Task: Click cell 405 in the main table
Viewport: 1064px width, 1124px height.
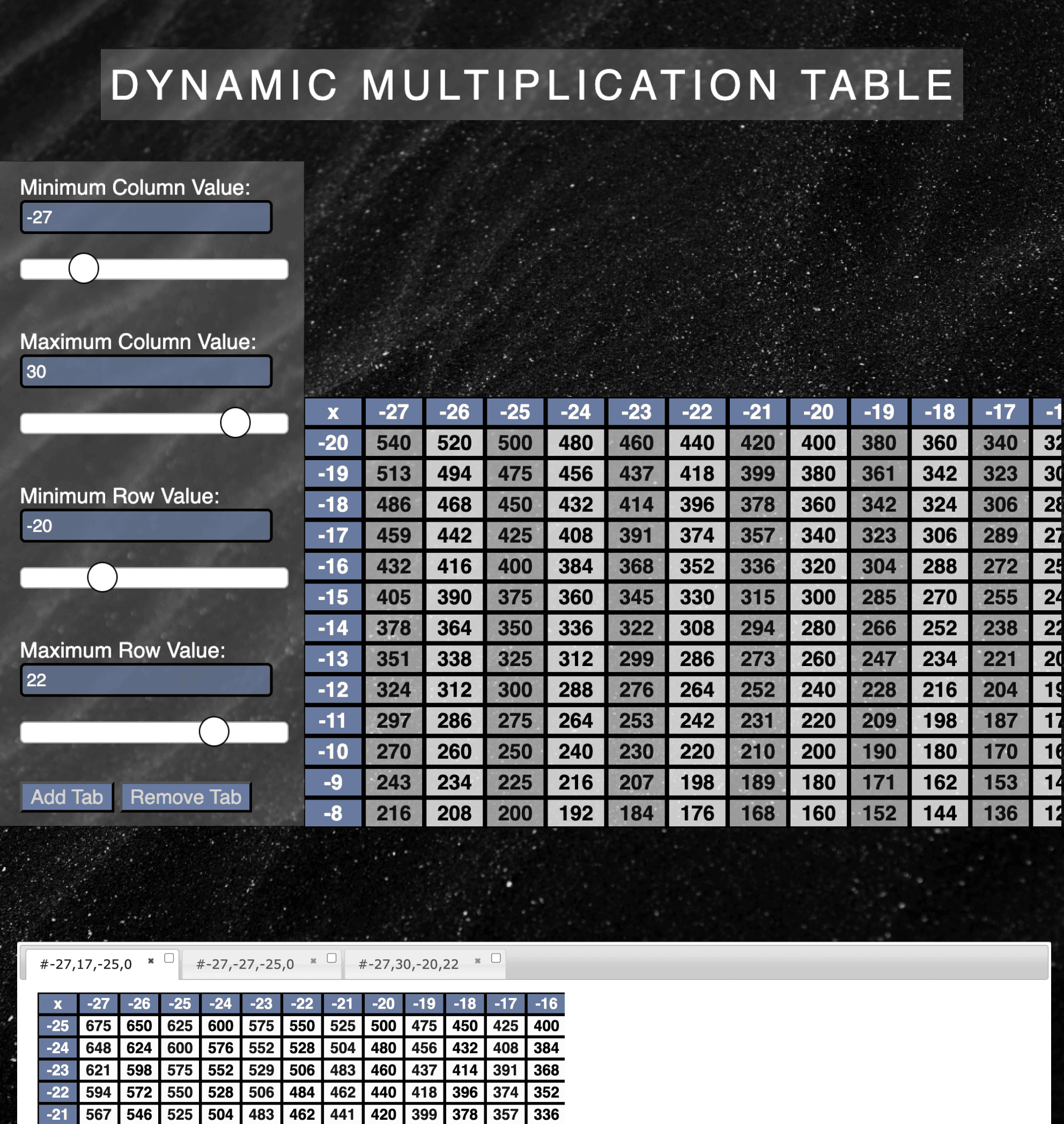Action: [394, 597]
